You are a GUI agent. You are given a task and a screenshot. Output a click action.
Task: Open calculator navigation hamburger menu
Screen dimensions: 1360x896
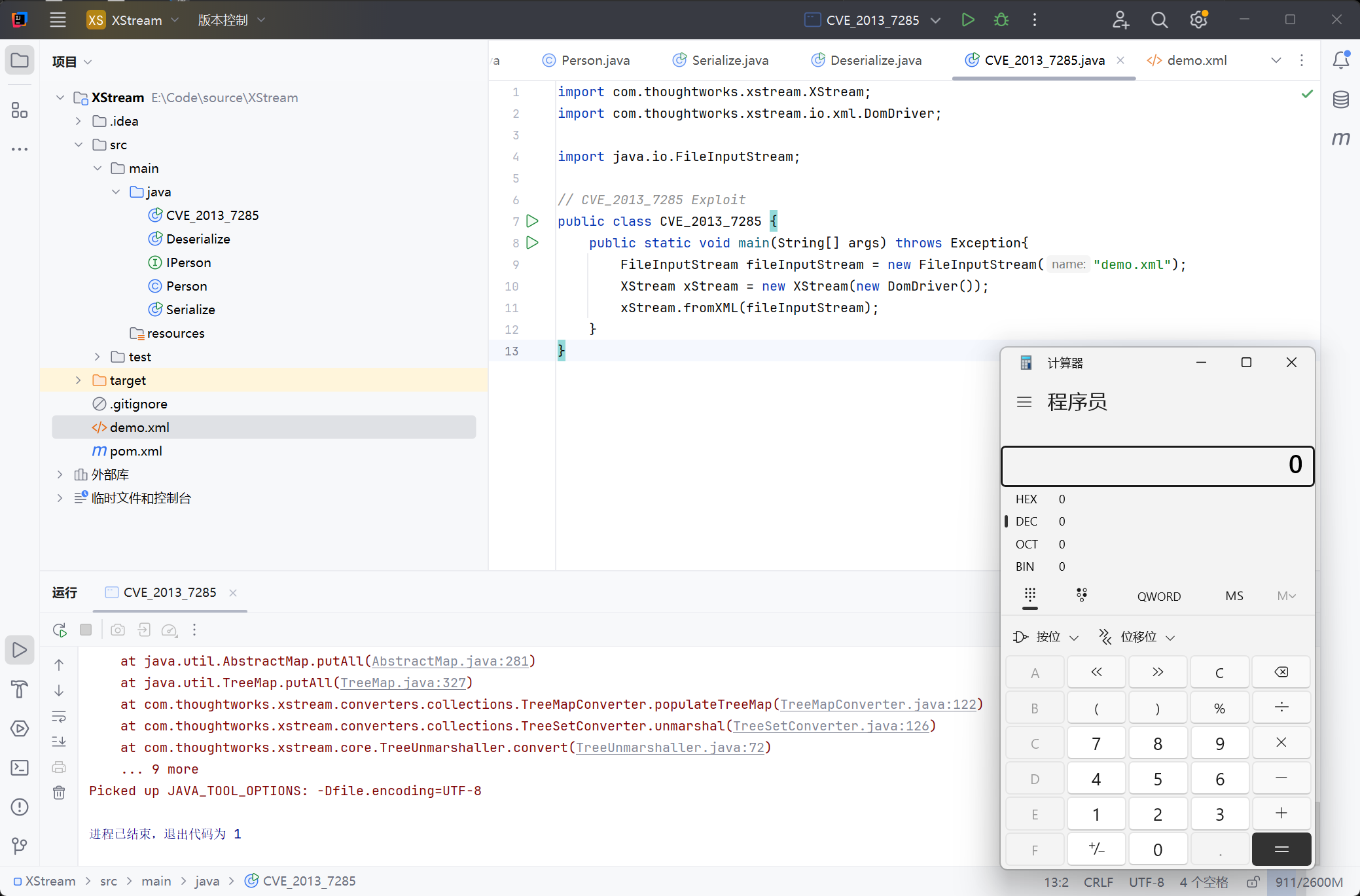(x=1024, y=402)
